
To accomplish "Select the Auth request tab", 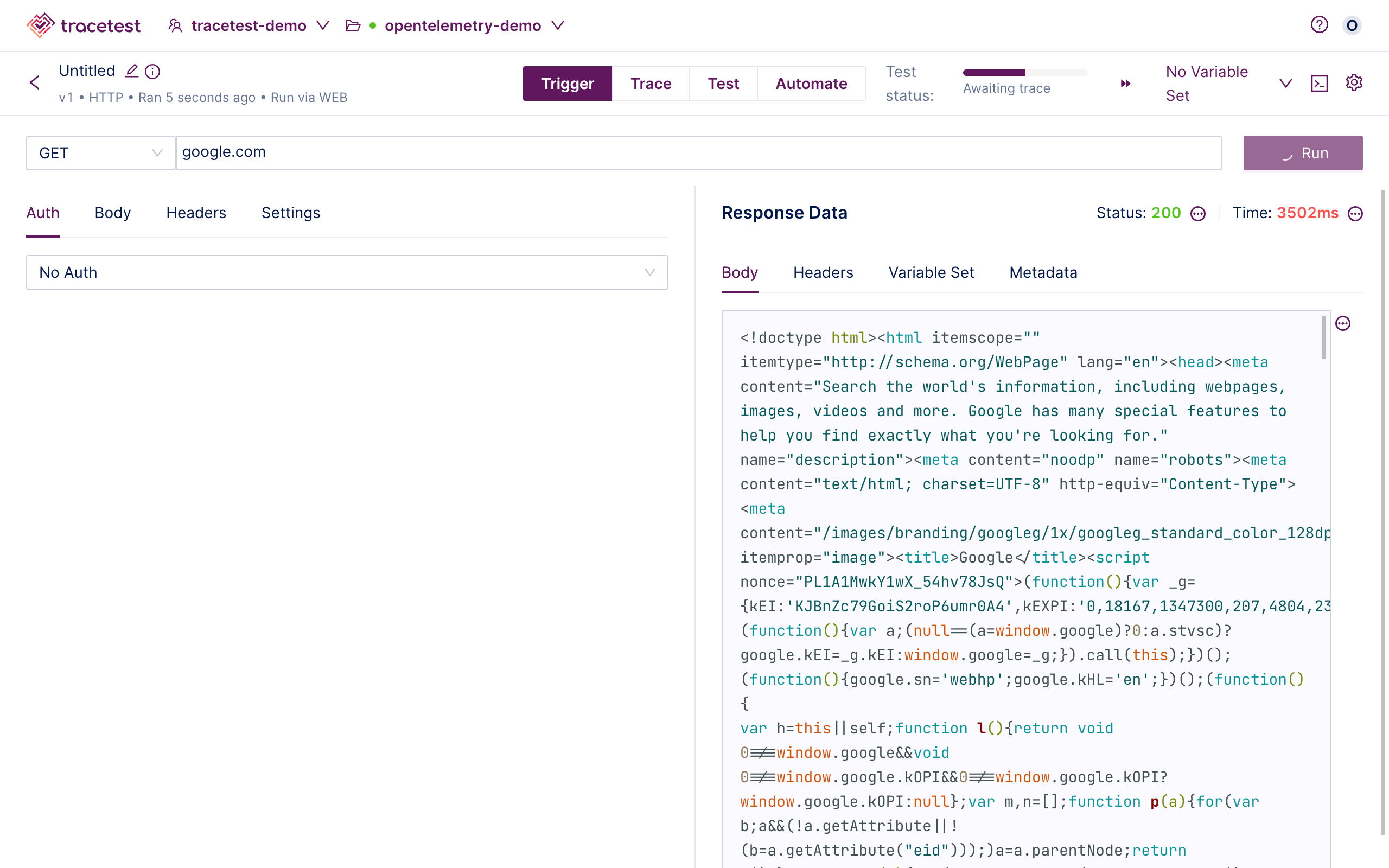I will 42,213.
